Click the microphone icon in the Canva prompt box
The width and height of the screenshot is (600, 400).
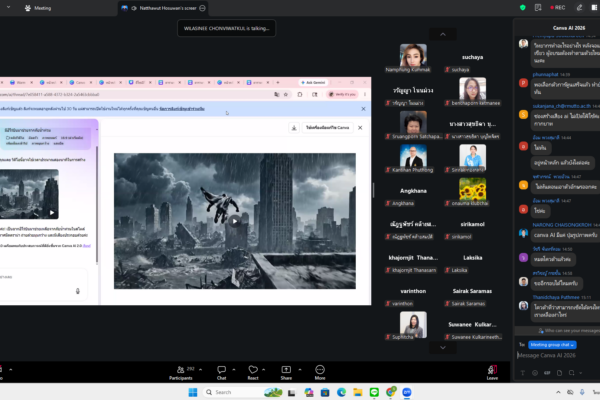[x=78, y=291]
